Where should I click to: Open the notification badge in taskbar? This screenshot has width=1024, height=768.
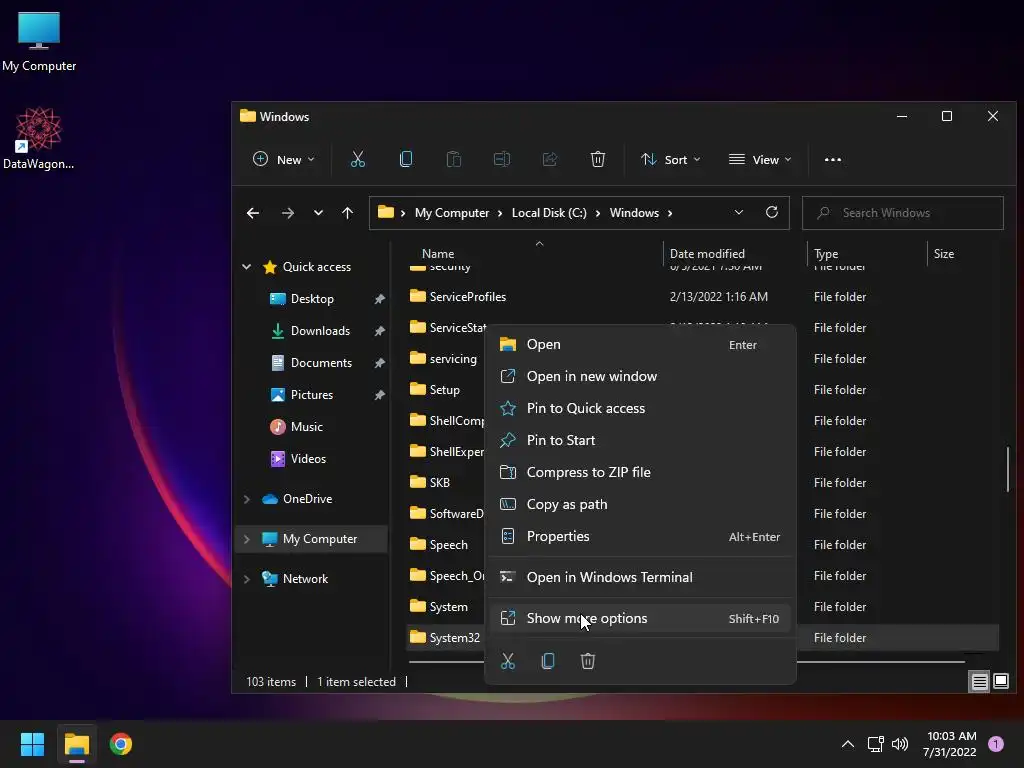pos(995,744)
